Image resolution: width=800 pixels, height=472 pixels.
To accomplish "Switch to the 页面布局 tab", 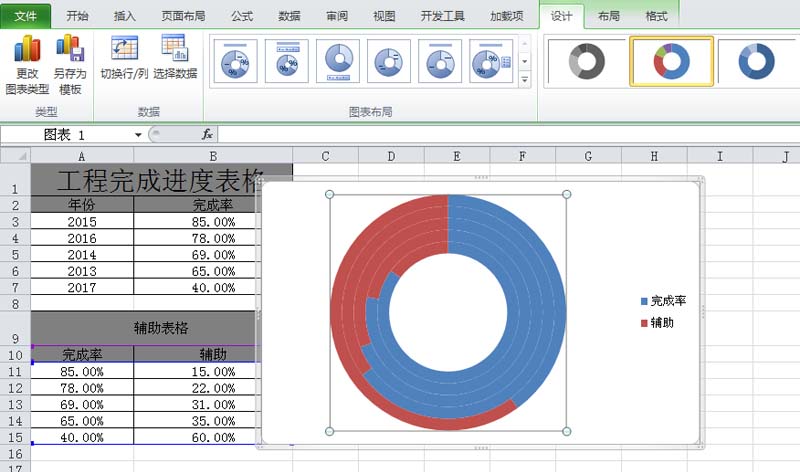I will (183, 16).
